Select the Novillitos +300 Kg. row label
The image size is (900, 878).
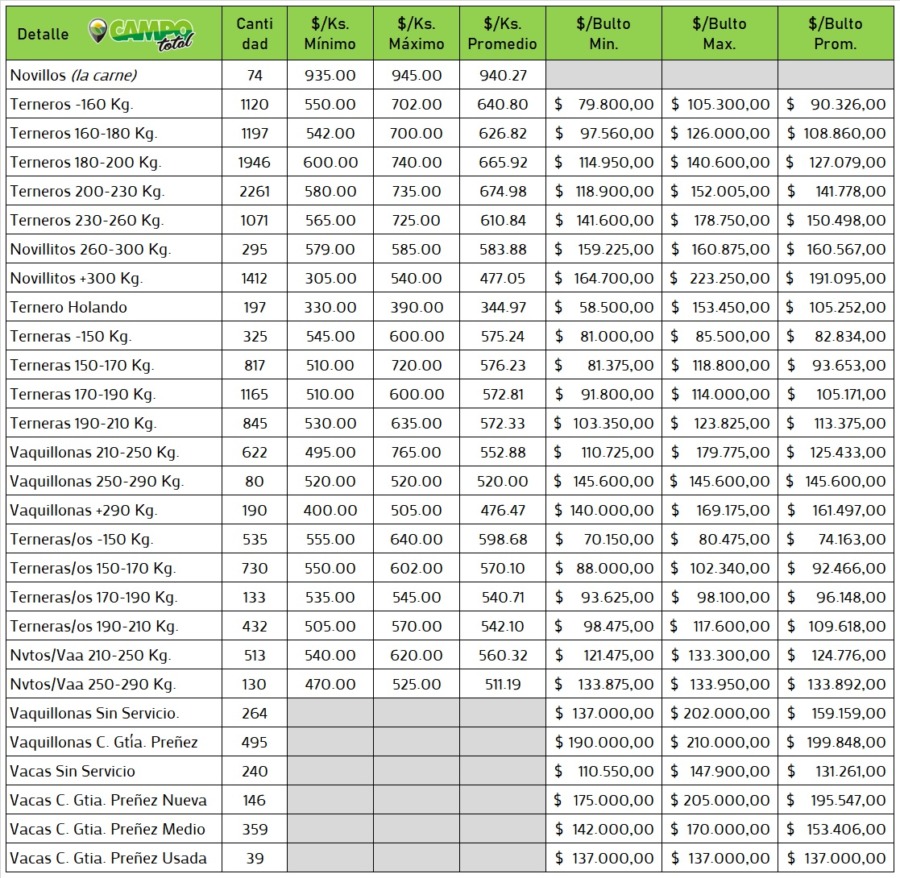click(76, 278)
